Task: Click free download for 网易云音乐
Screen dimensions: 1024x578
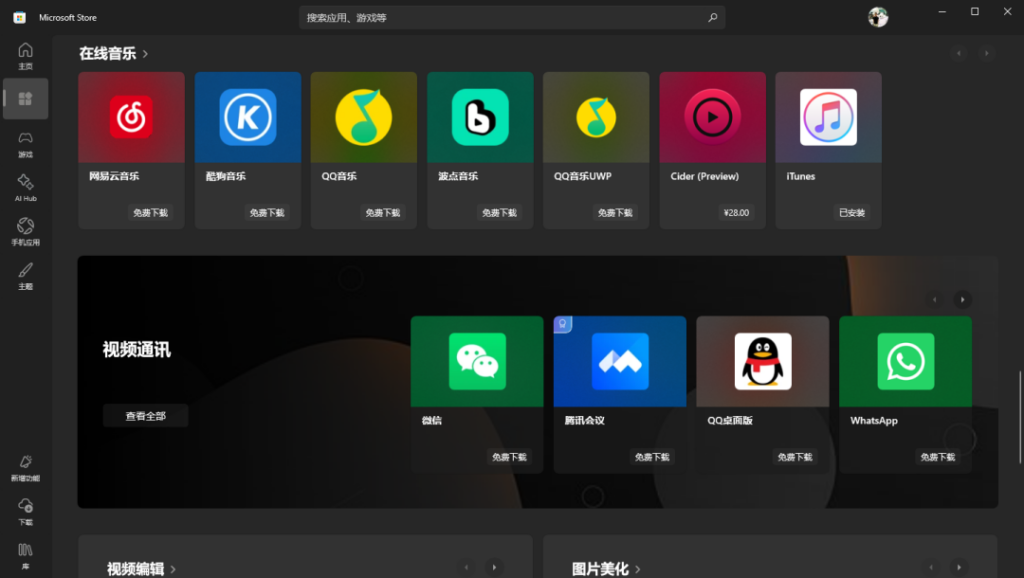Action: (x=150, y=213)
